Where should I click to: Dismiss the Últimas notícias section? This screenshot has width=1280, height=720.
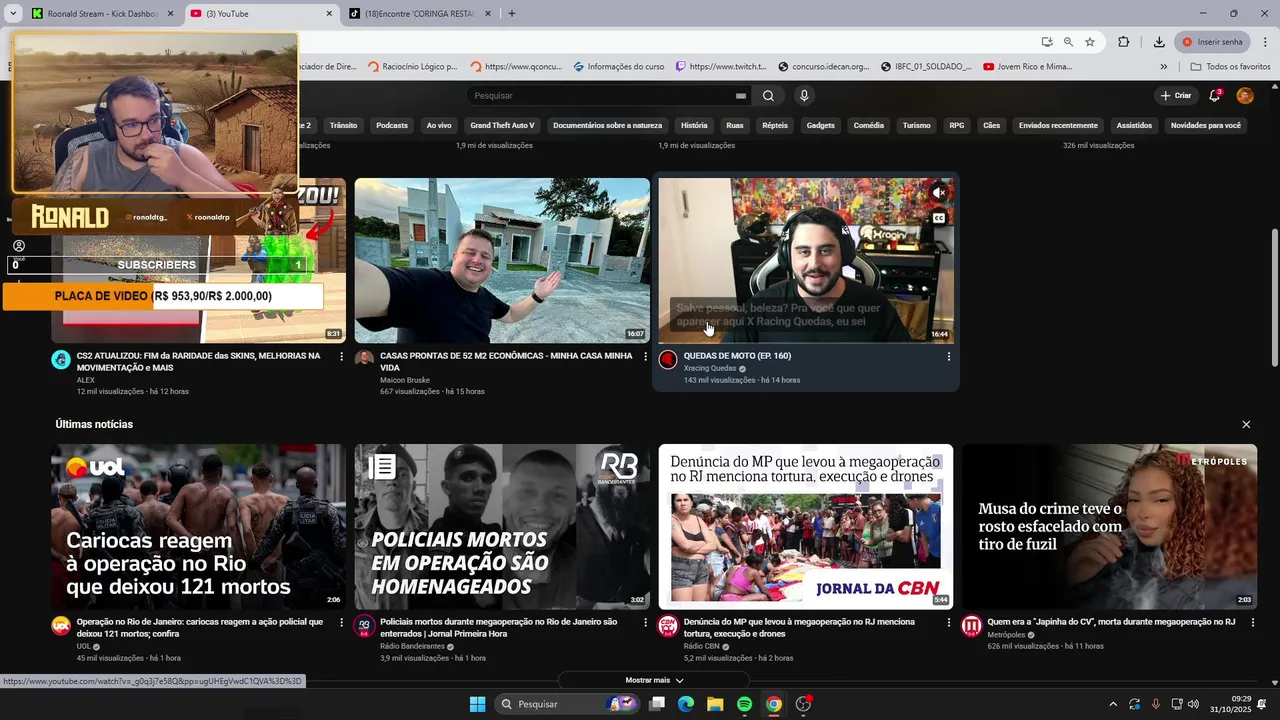click(x=1246, y=425)
